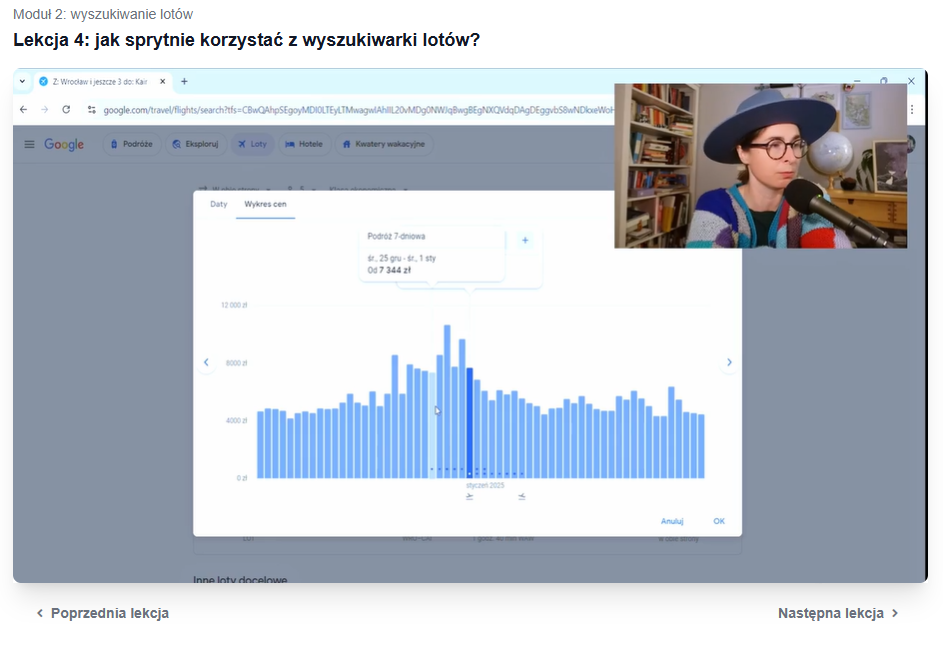Click Anuluj to cancel the dialog

[x=672, y=521]
